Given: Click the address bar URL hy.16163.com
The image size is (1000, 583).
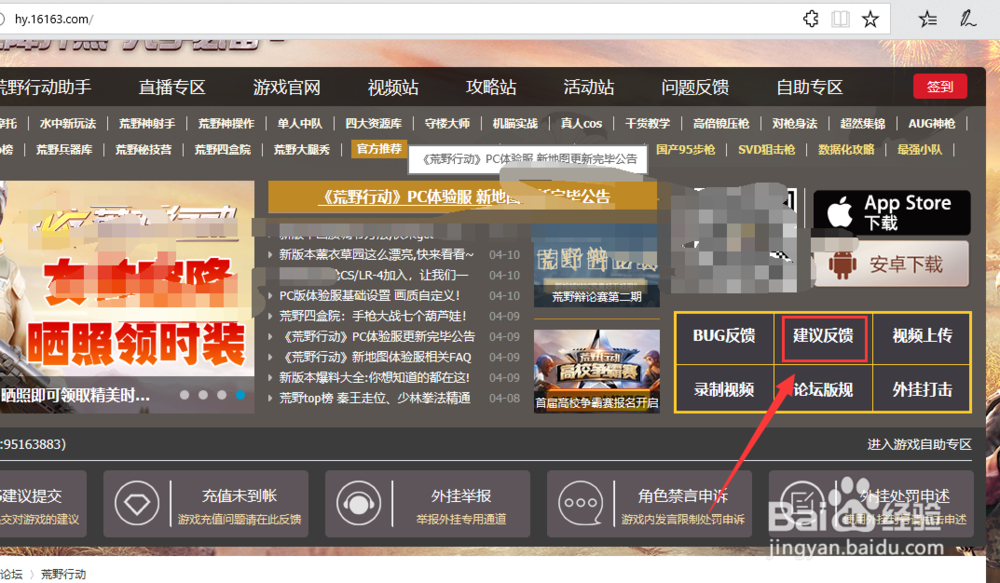Looking at the screenshot, I should point(54,19).
